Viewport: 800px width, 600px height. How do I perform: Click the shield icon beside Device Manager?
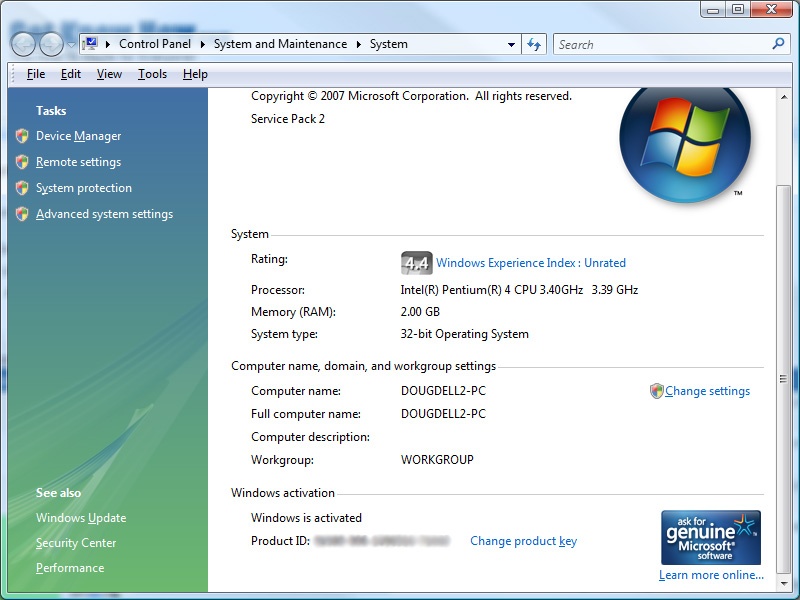(22, 136)
